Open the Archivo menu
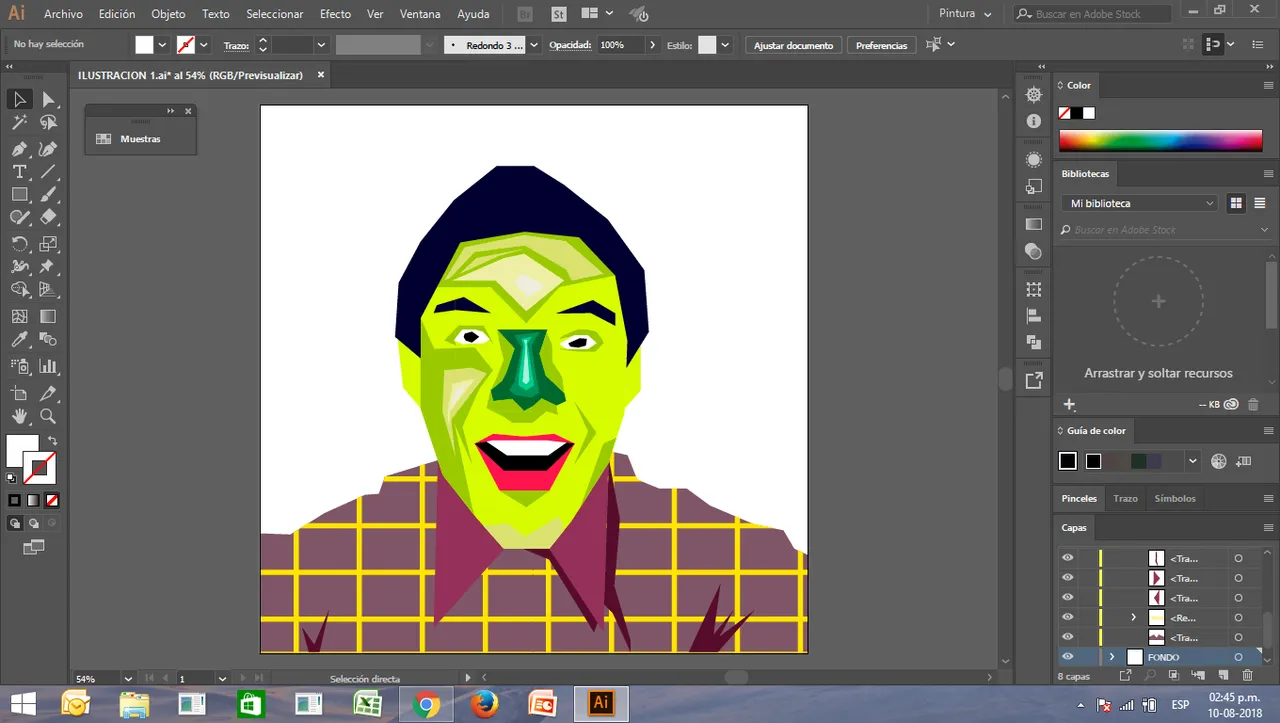Image resolution: width=1280 pixels, height=723 pixels. click(63, 14)
